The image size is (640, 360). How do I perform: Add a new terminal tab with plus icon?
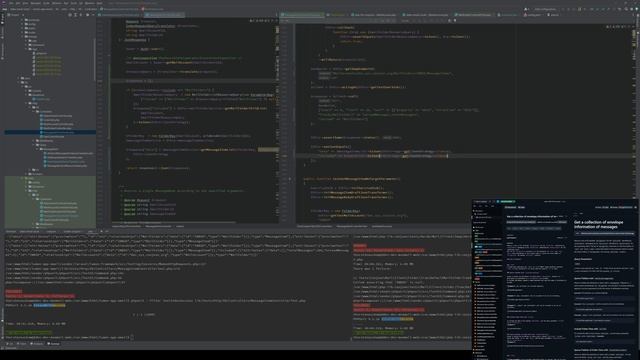pyautogui.click(x=101, y=231)
